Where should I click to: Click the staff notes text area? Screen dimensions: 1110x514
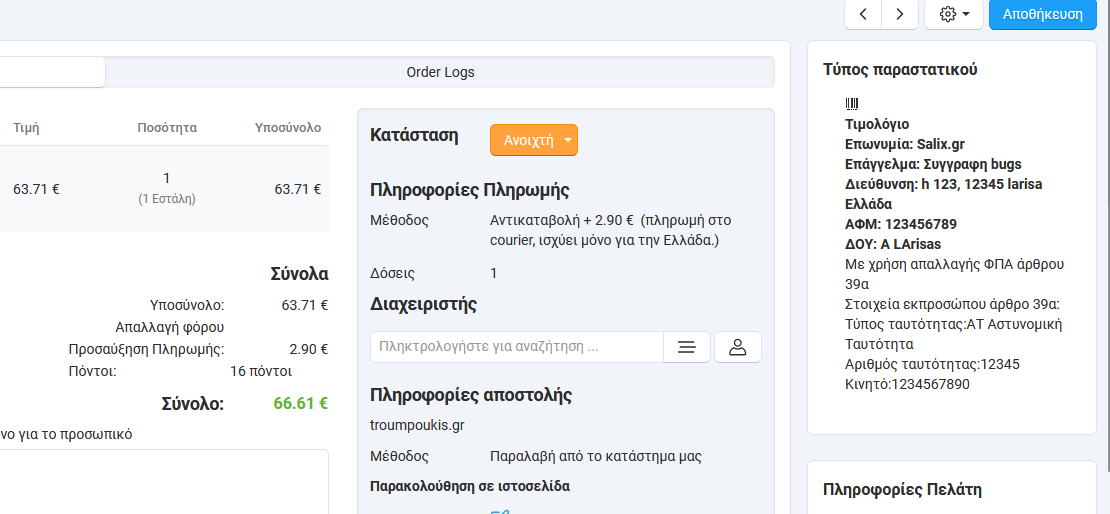pos(164,481)
